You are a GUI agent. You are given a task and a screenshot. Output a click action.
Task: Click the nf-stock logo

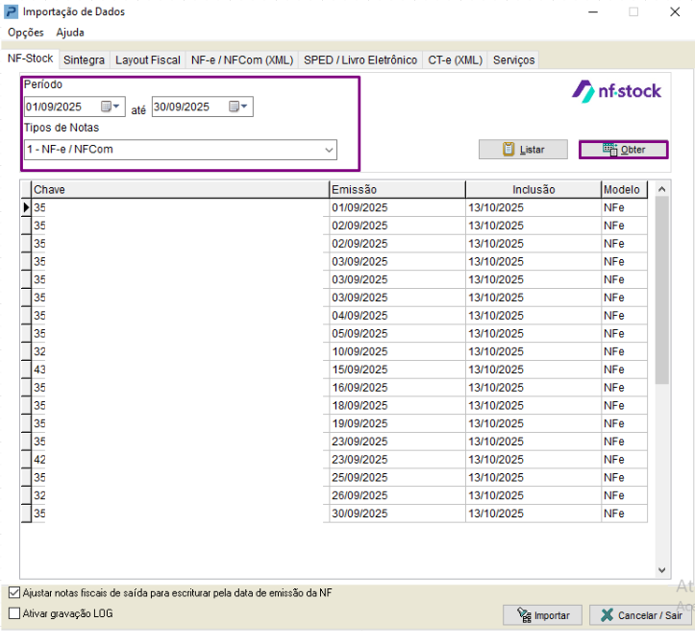[616, 91]
